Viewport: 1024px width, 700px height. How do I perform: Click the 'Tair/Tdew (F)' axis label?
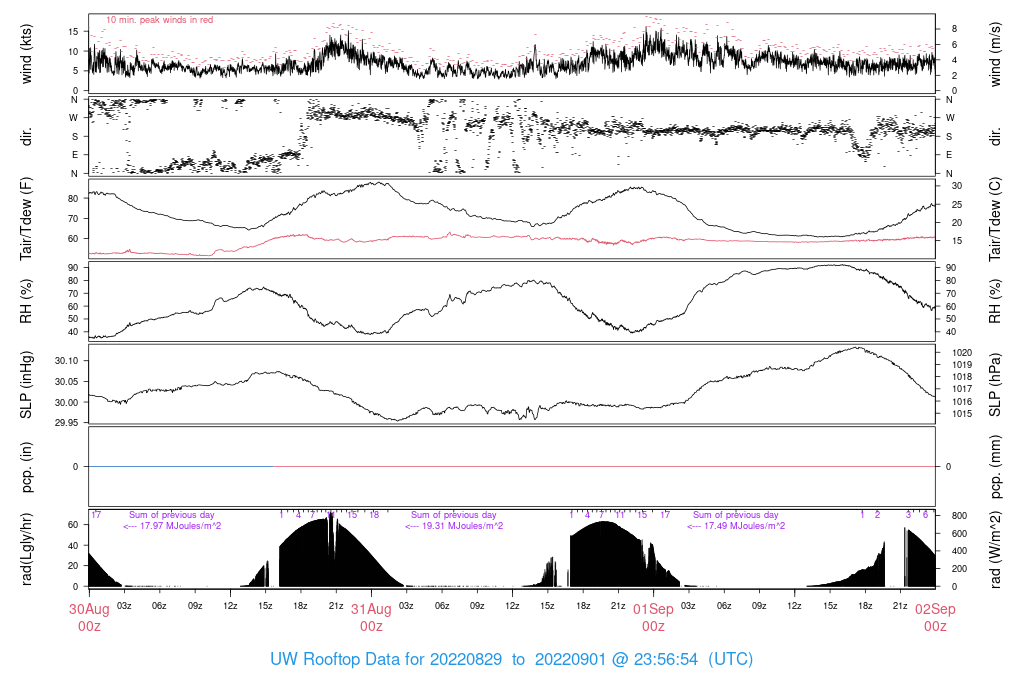point(26,219)
